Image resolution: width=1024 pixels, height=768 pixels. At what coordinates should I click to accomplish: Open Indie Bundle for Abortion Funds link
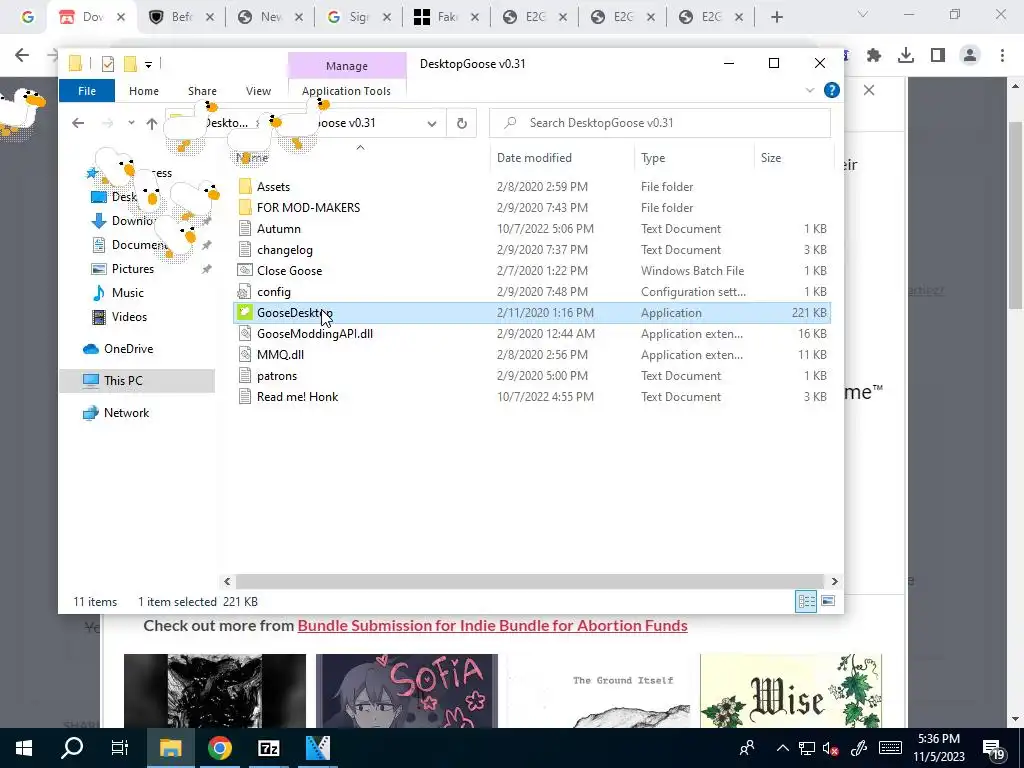tap(492, 626)
